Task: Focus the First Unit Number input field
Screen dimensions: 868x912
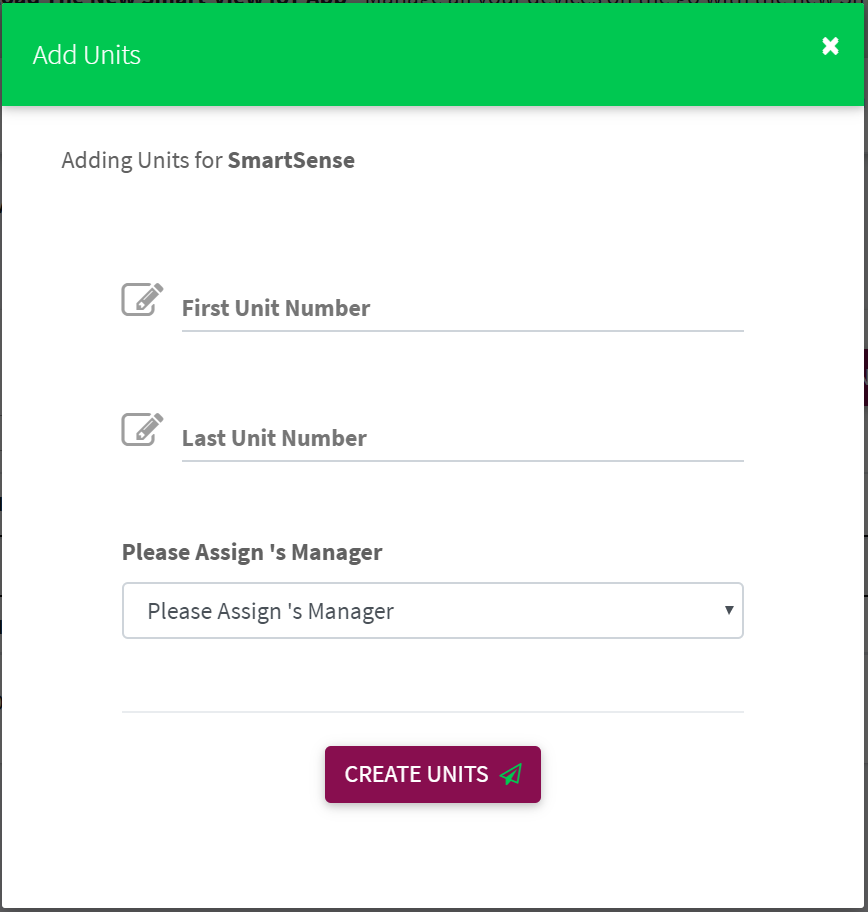Action: [463, 308]
